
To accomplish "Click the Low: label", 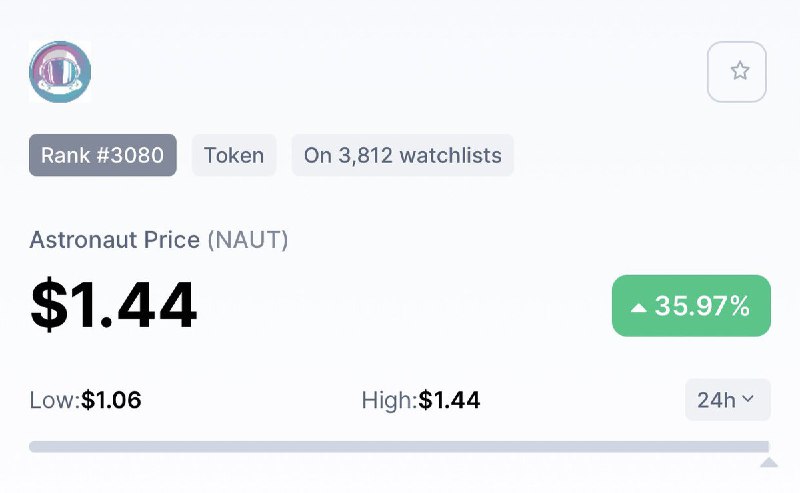I will point(55,400).
